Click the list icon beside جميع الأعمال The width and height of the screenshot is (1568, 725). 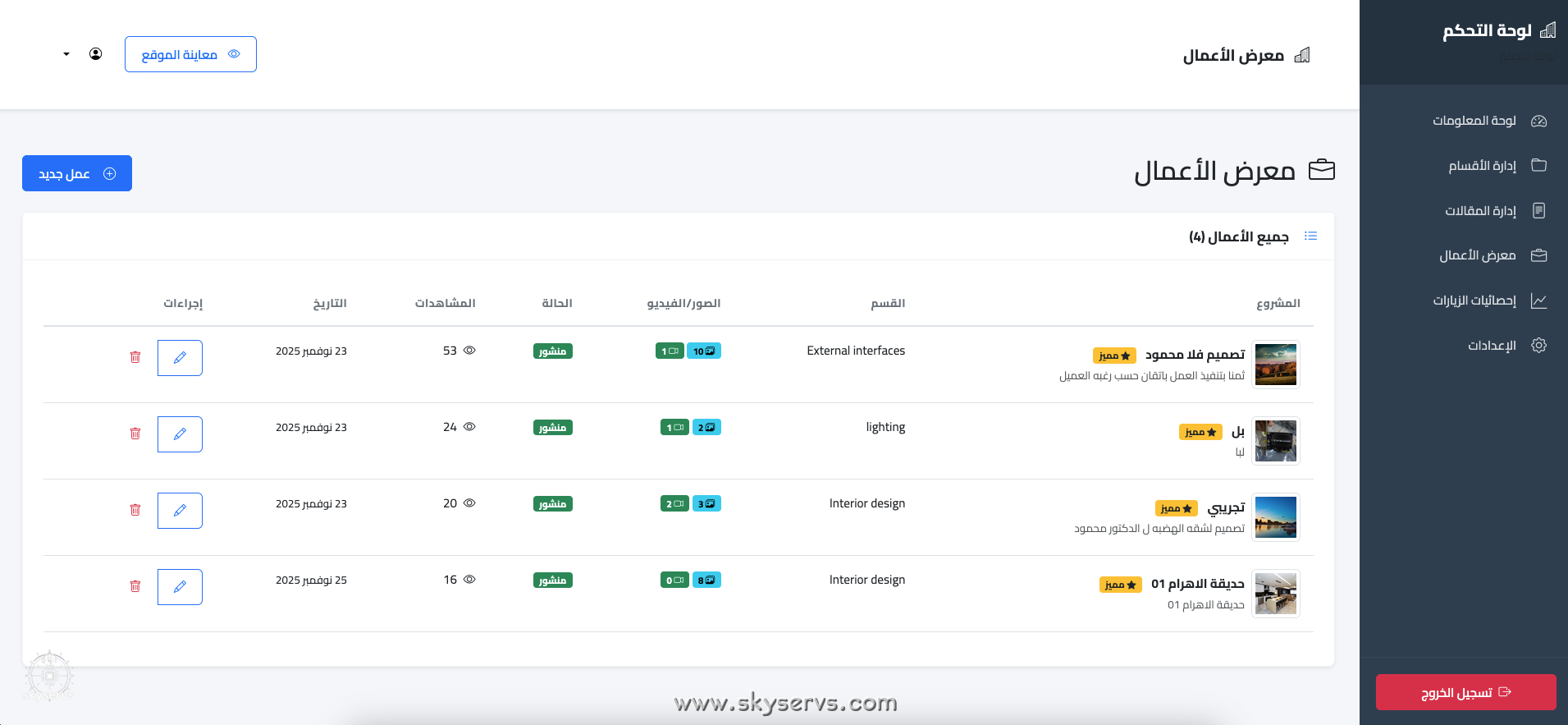coord(1310,236)
